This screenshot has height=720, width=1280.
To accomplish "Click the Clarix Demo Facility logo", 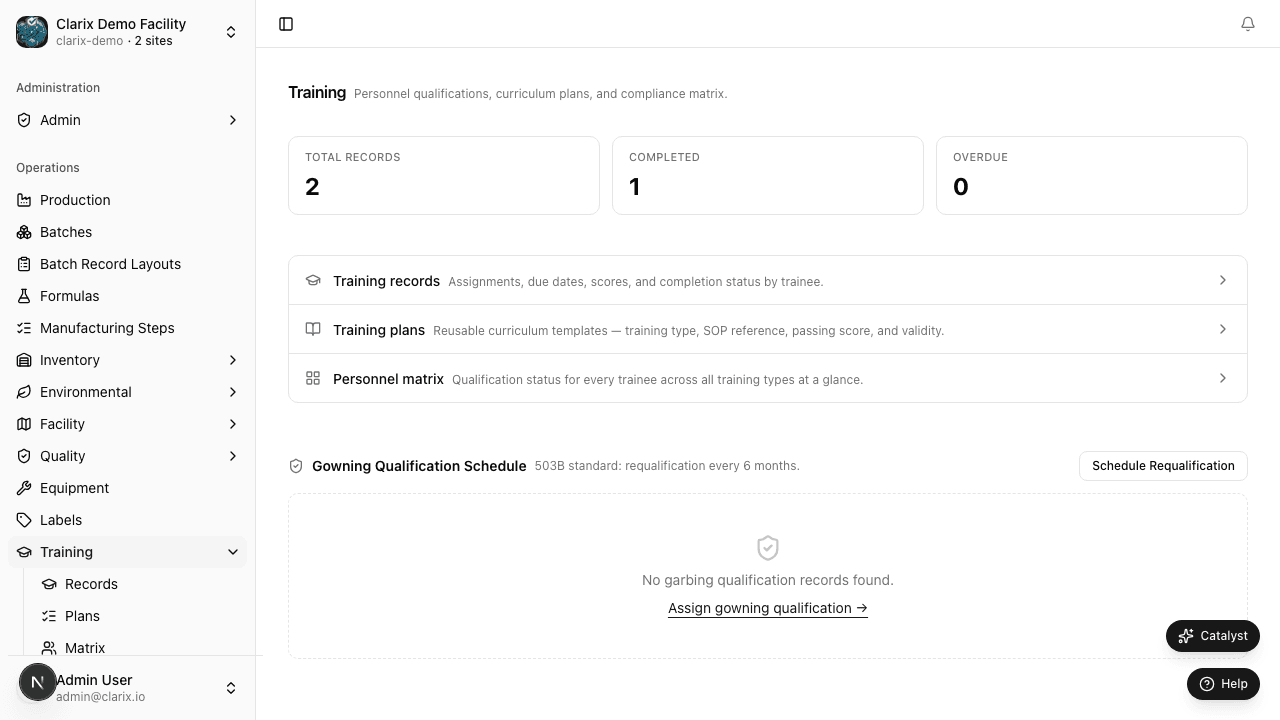I will [x=32, y=32].
